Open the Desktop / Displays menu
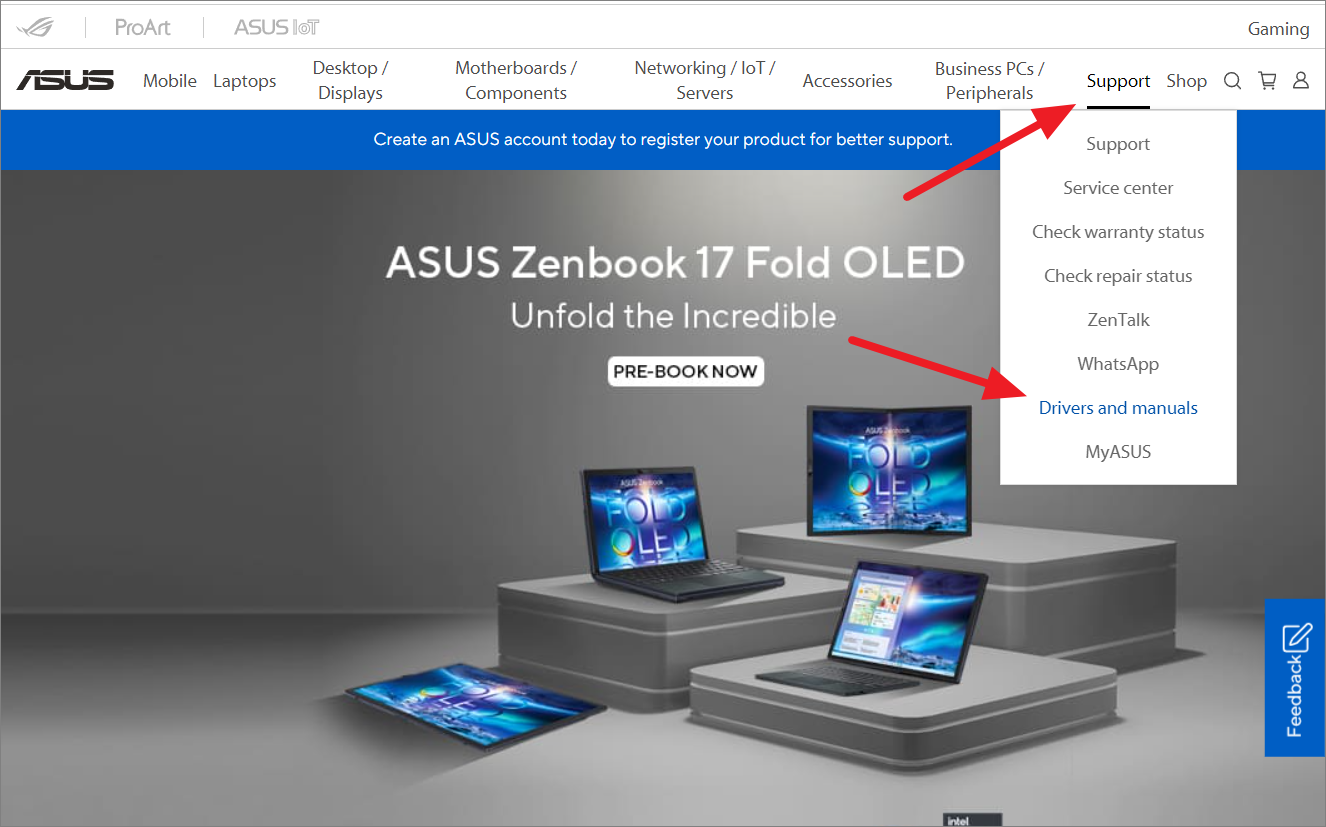Screen dimensions: 1326x827 [x=350, y=80]
